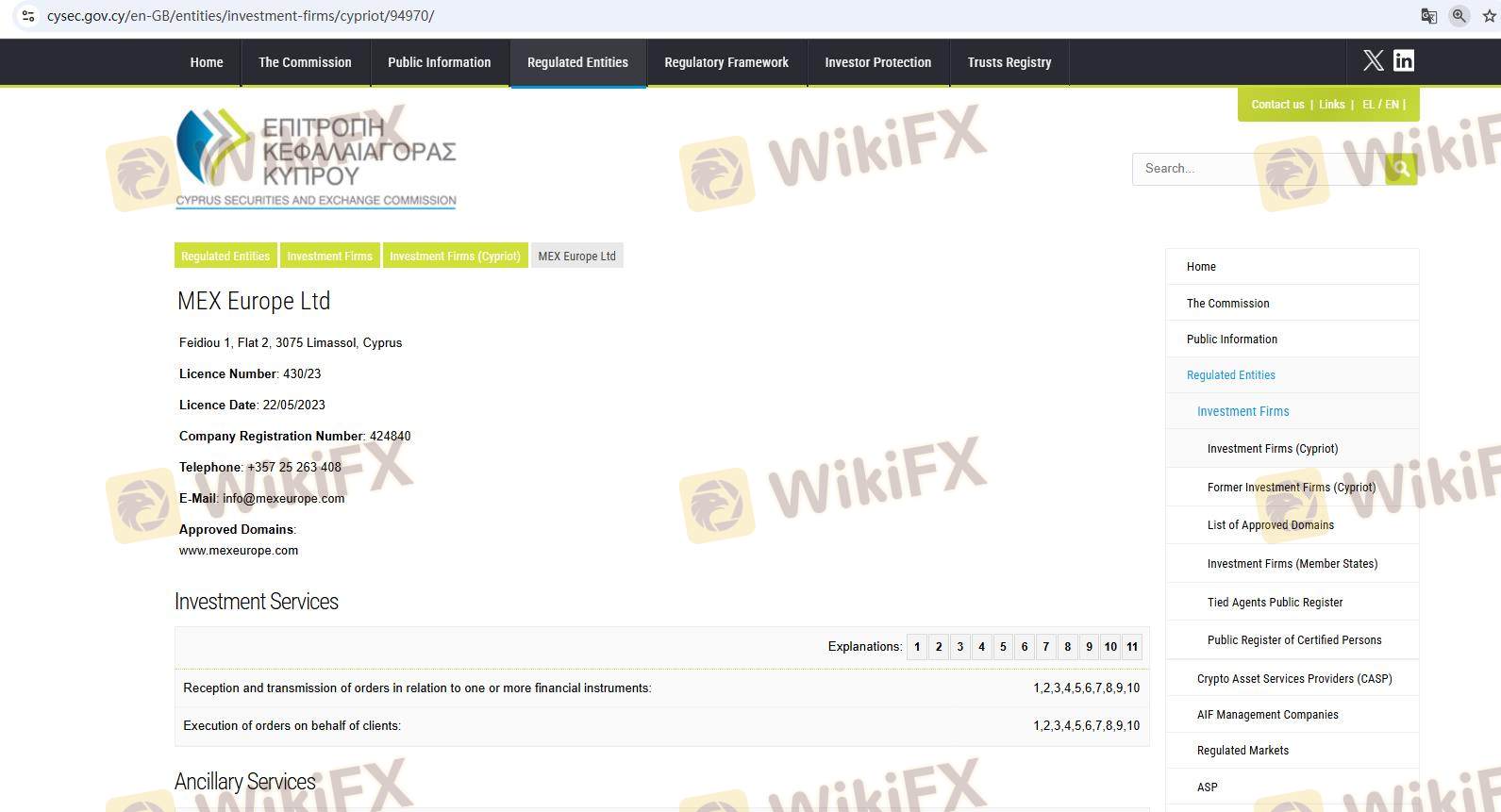Show explanation number 7
The height and width of the screenshot is (812, 1501).
1046,647
